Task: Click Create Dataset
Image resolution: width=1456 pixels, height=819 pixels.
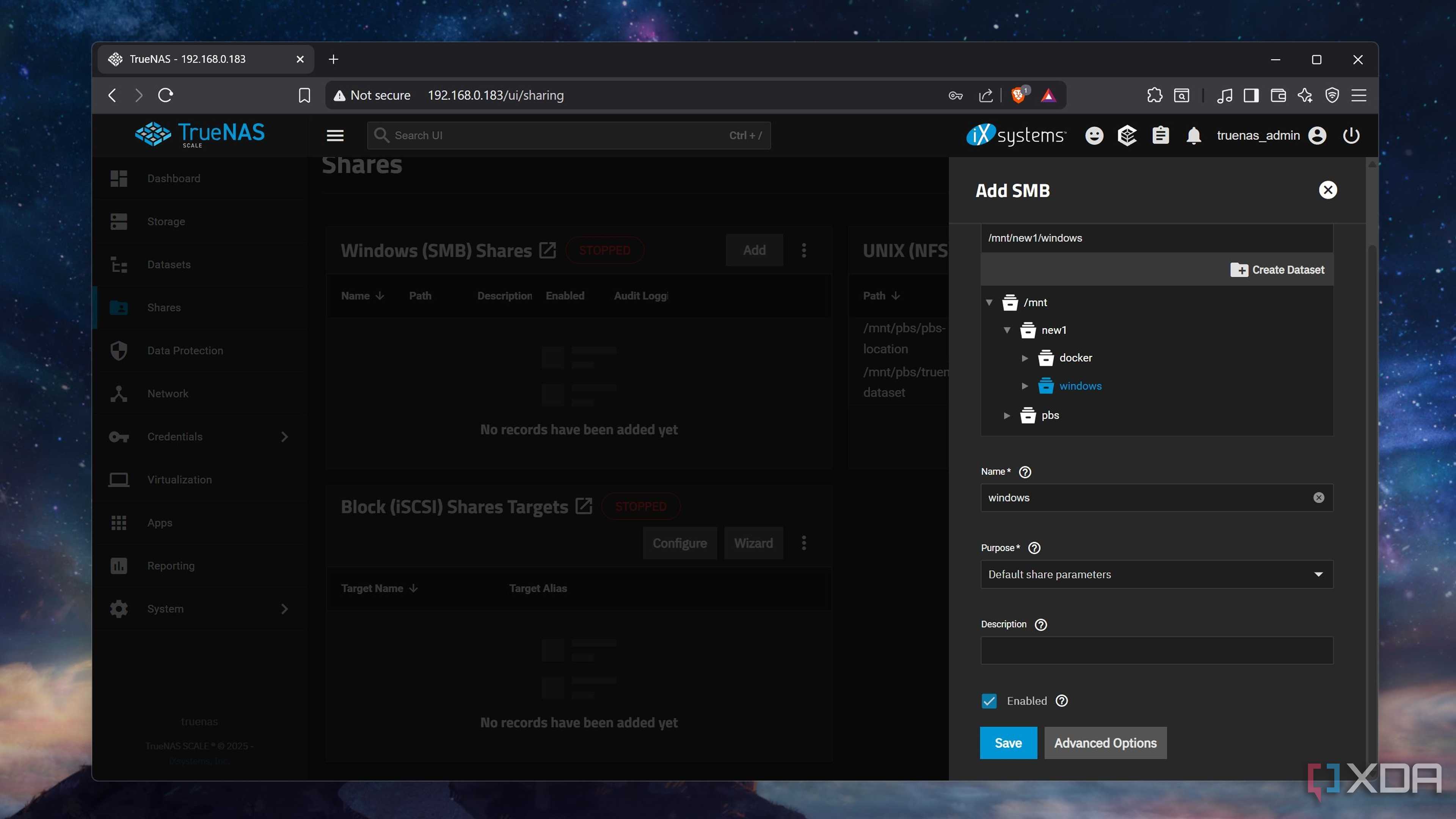Action: [1277, 270]
